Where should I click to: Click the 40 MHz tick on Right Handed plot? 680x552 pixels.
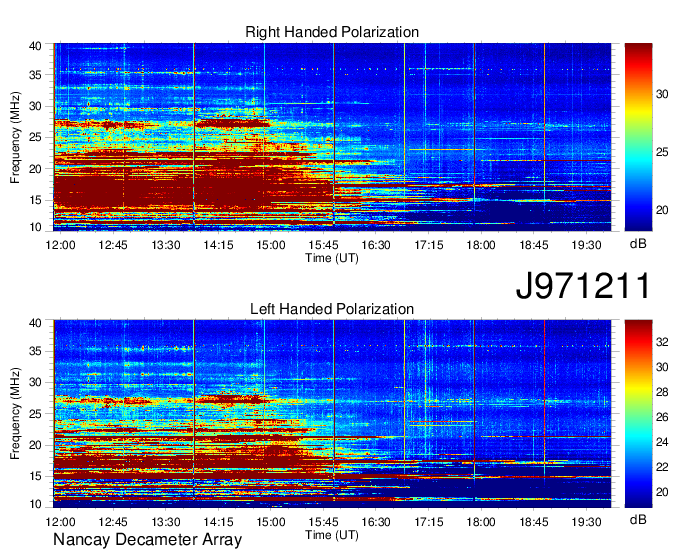35,46
